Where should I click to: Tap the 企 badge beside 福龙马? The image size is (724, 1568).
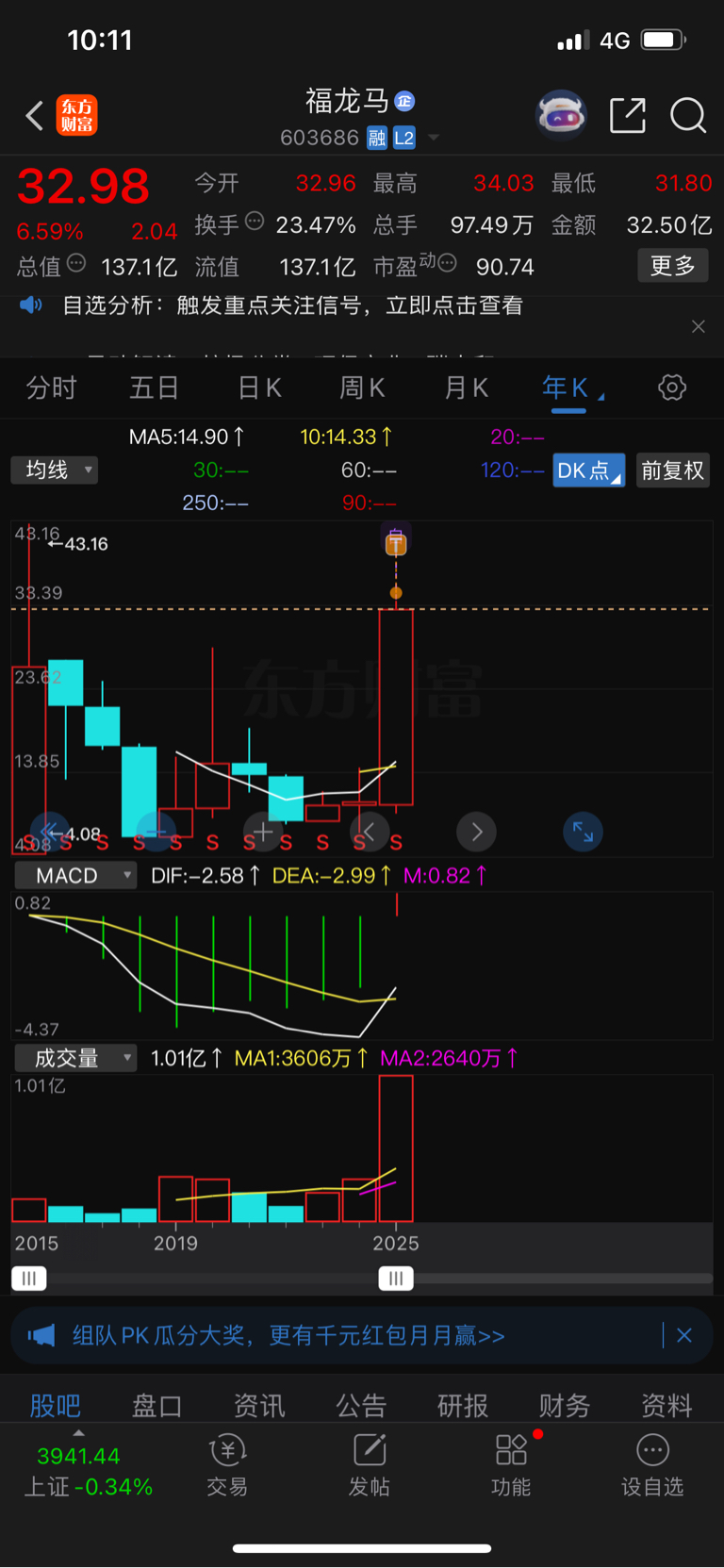tap(404, 101)
